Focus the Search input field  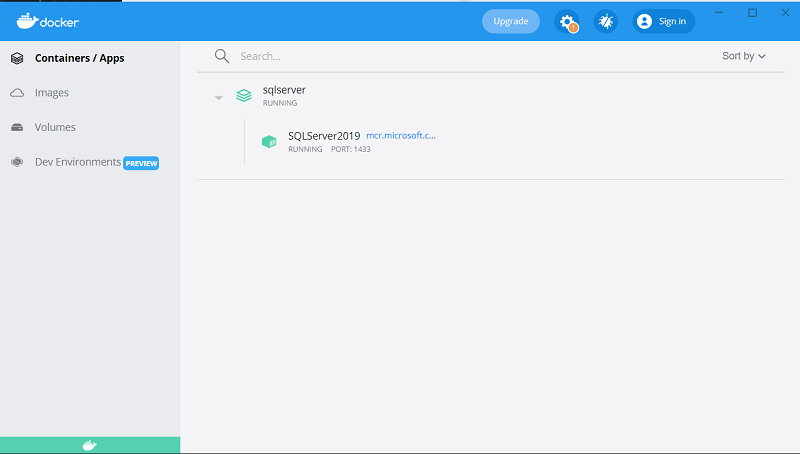[474, 56]
